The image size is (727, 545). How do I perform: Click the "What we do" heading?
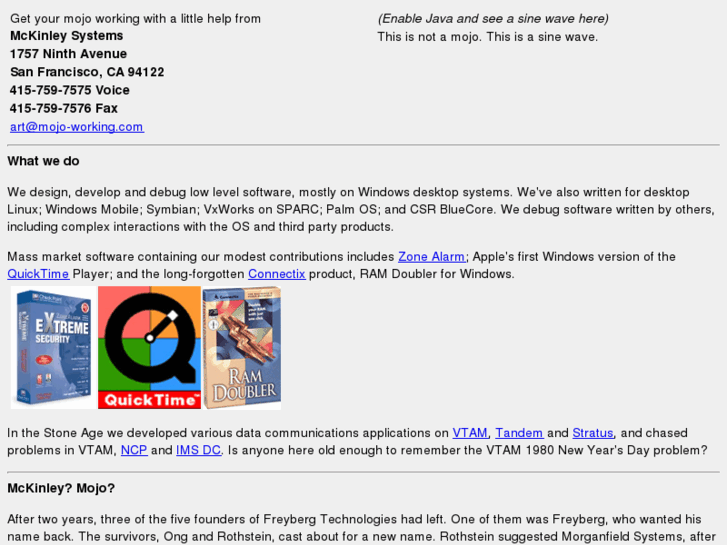44,161
